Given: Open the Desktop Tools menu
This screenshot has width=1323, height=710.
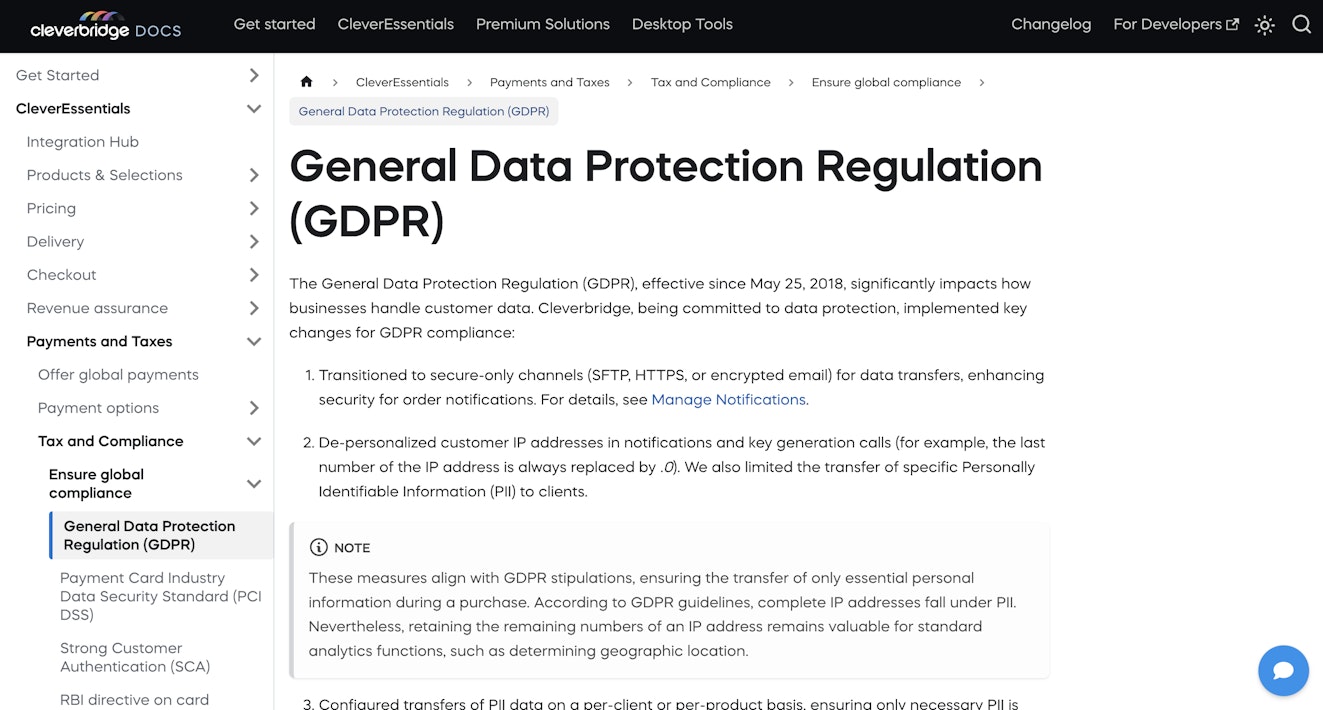Looking at the screenshot, I should click(x=682, y=24).
